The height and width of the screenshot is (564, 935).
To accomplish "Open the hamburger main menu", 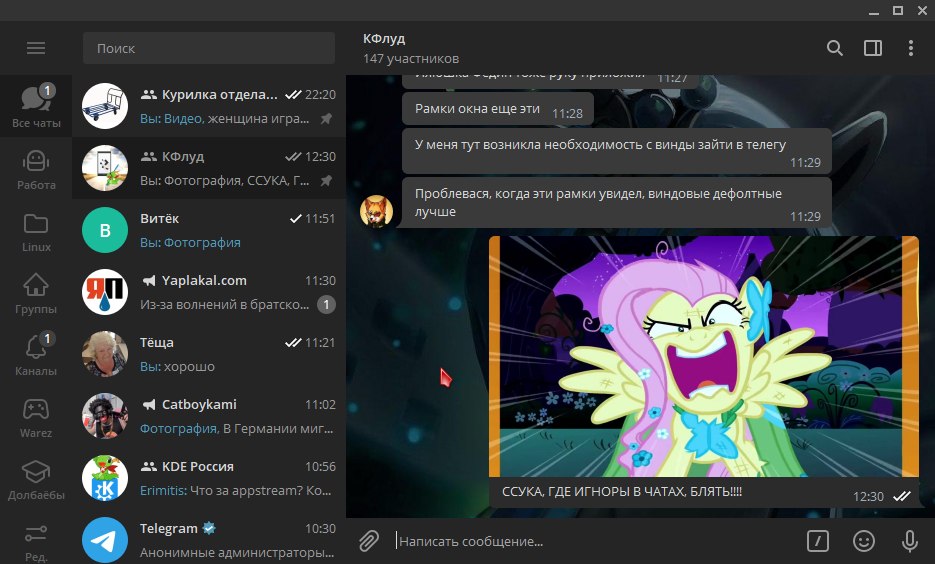I will tap(36, 48).
